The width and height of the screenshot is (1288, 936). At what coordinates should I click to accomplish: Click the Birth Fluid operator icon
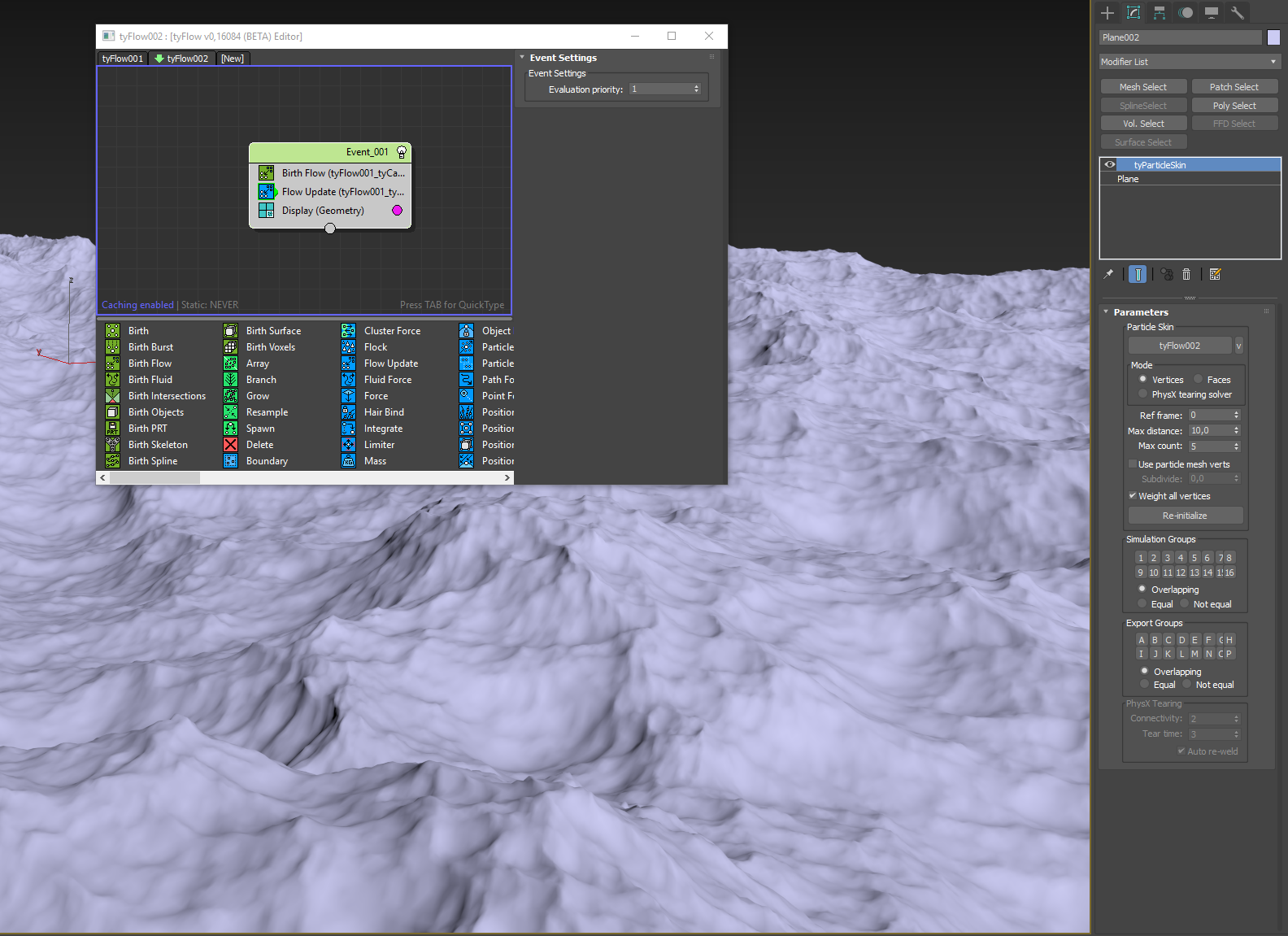113,380
